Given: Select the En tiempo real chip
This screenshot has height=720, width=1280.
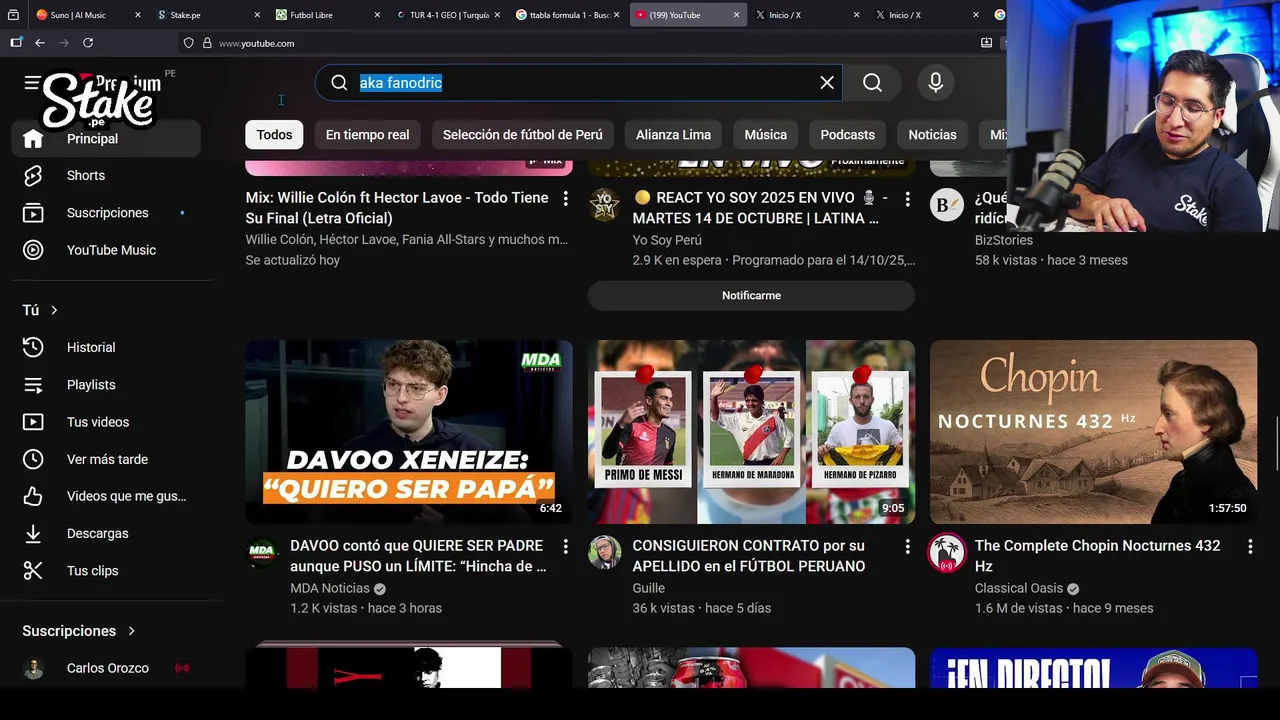Looking at the screenshot, I should tap(367, 134).
